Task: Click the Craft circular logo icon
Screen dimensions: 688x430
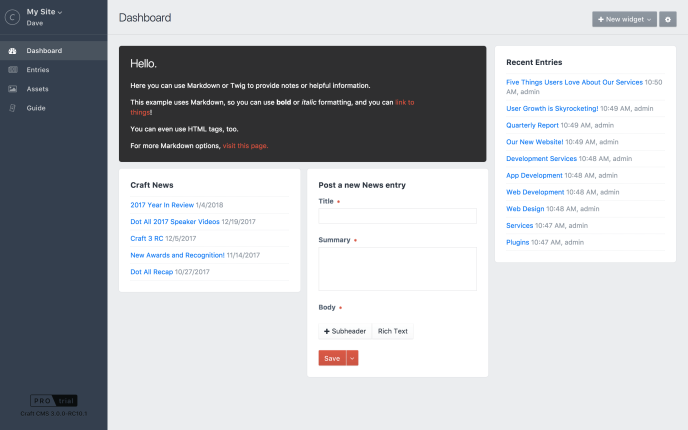Action: [x=12, y=18]
